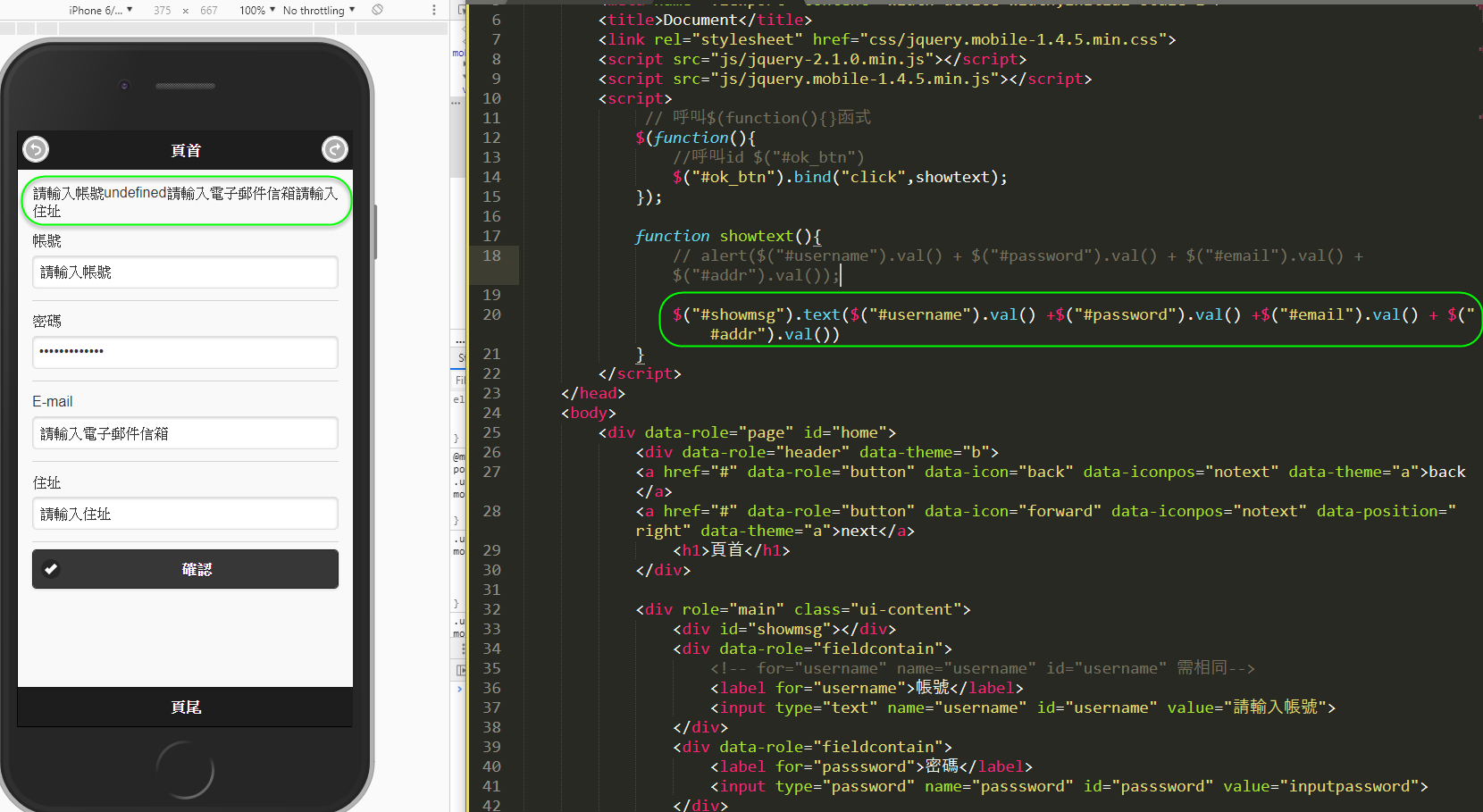Tap the forward arrow icon in header

(334, 149)
